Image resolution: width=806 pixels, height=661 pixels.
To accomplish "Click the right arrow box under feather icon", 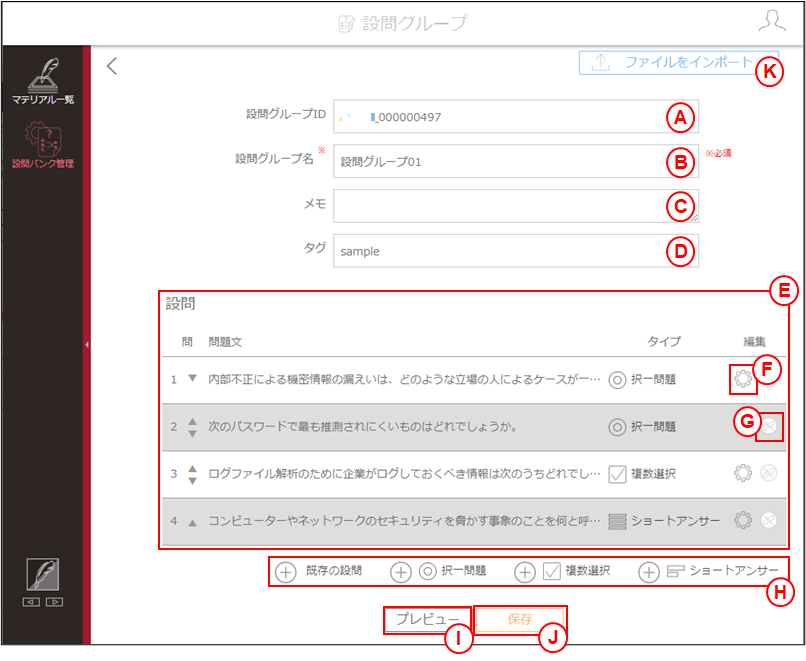I will click(x=54, y=602).
